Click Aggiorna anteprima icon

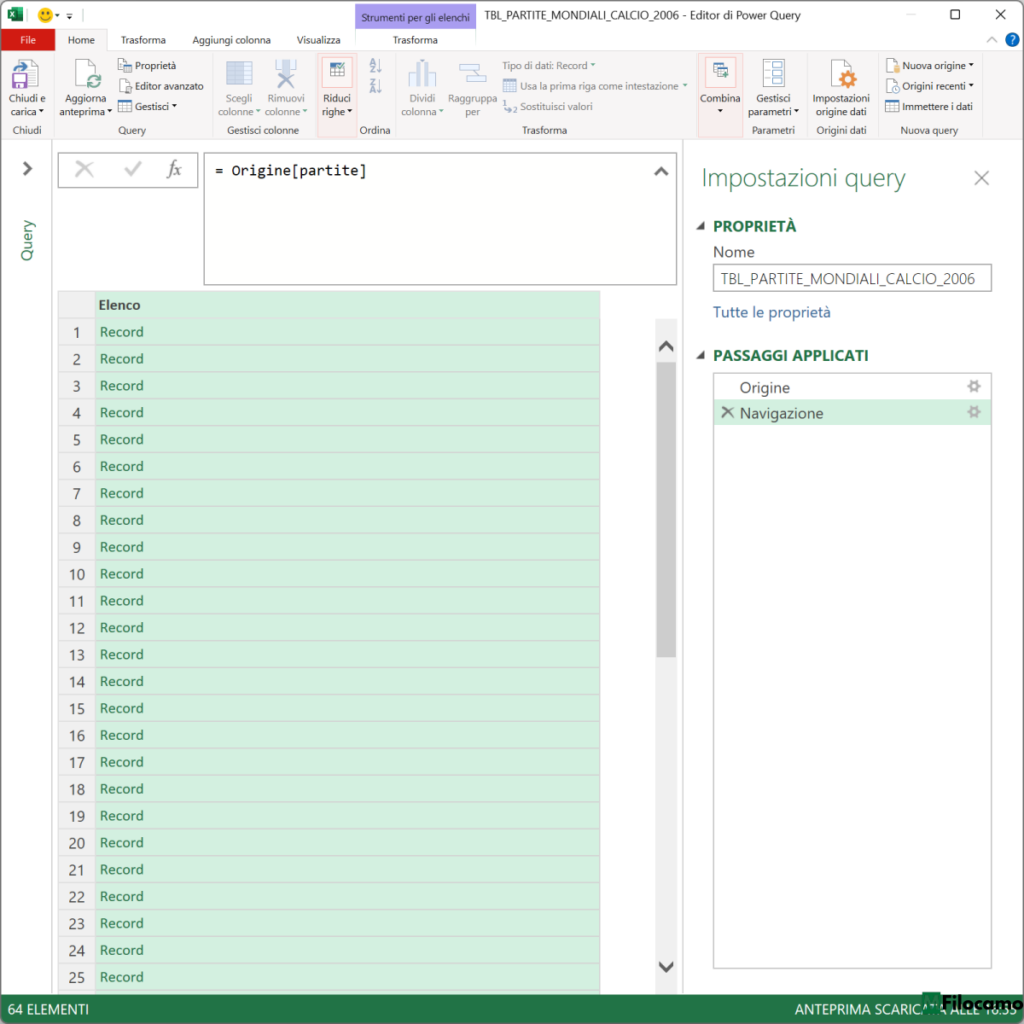click(86, 74)
